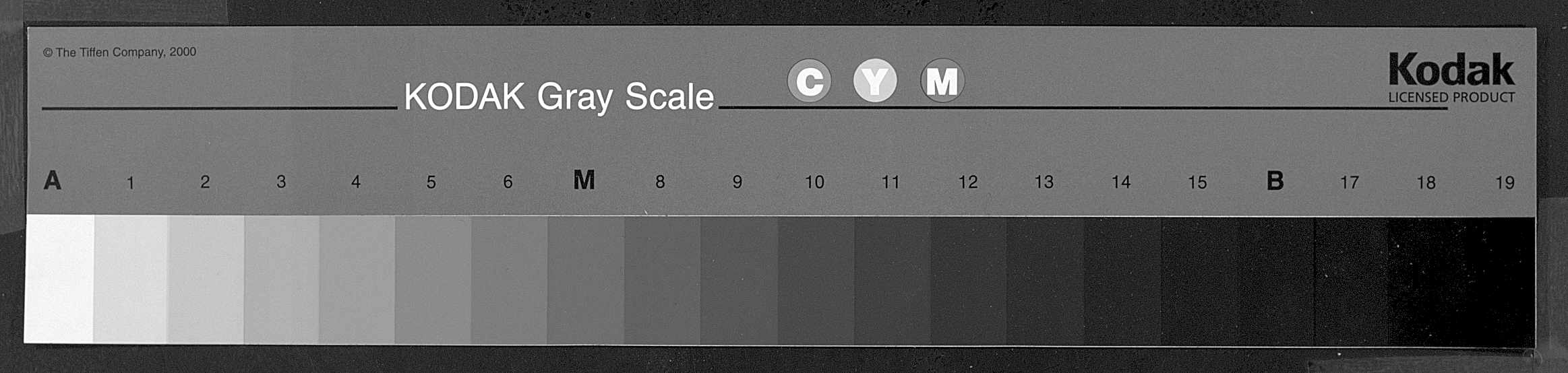Click the Kodak logo
The height and width of the screenshot is (373, 1568).
(1451, 69)
